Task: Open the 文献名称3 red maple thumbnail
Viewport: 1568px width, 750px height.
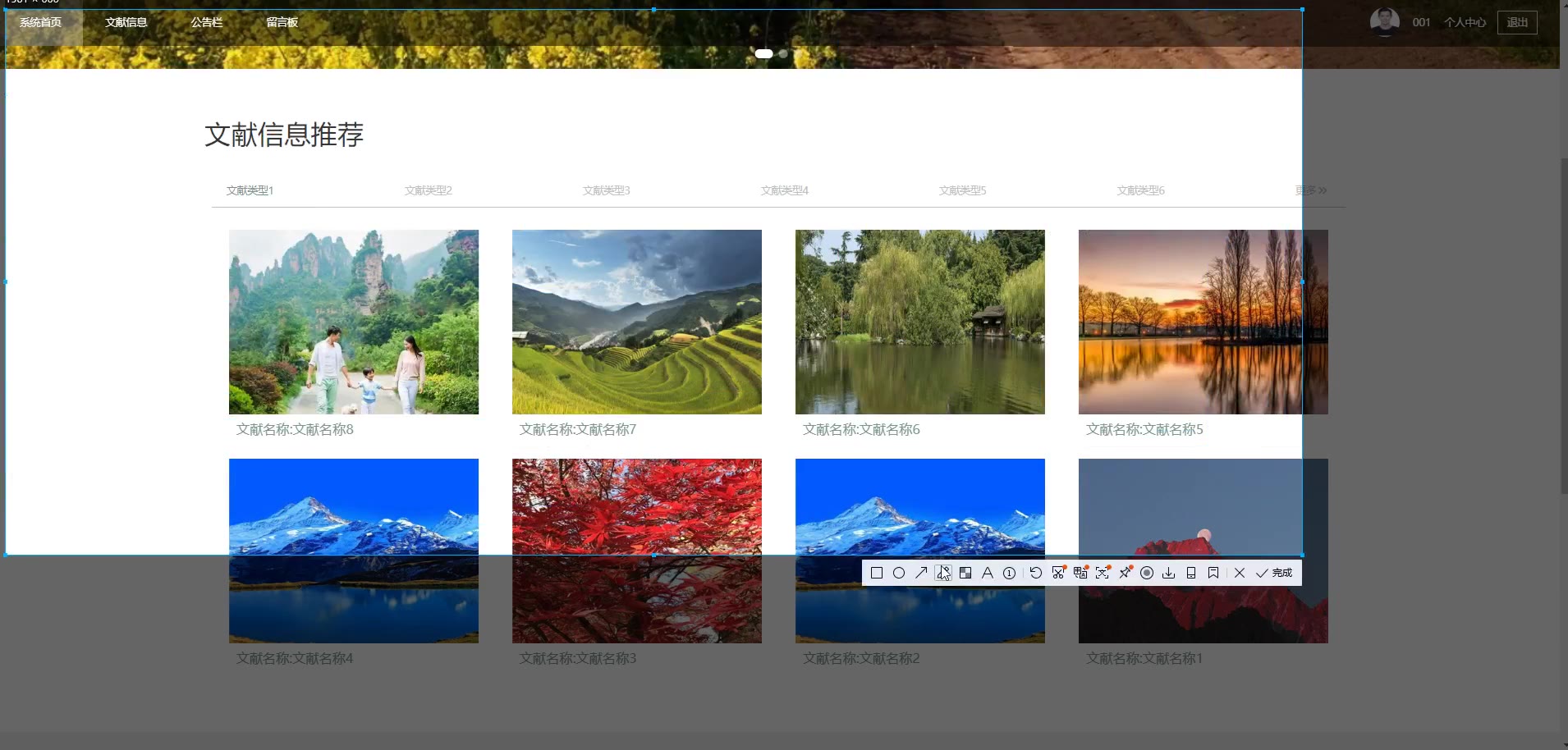Action: point(637,551)
